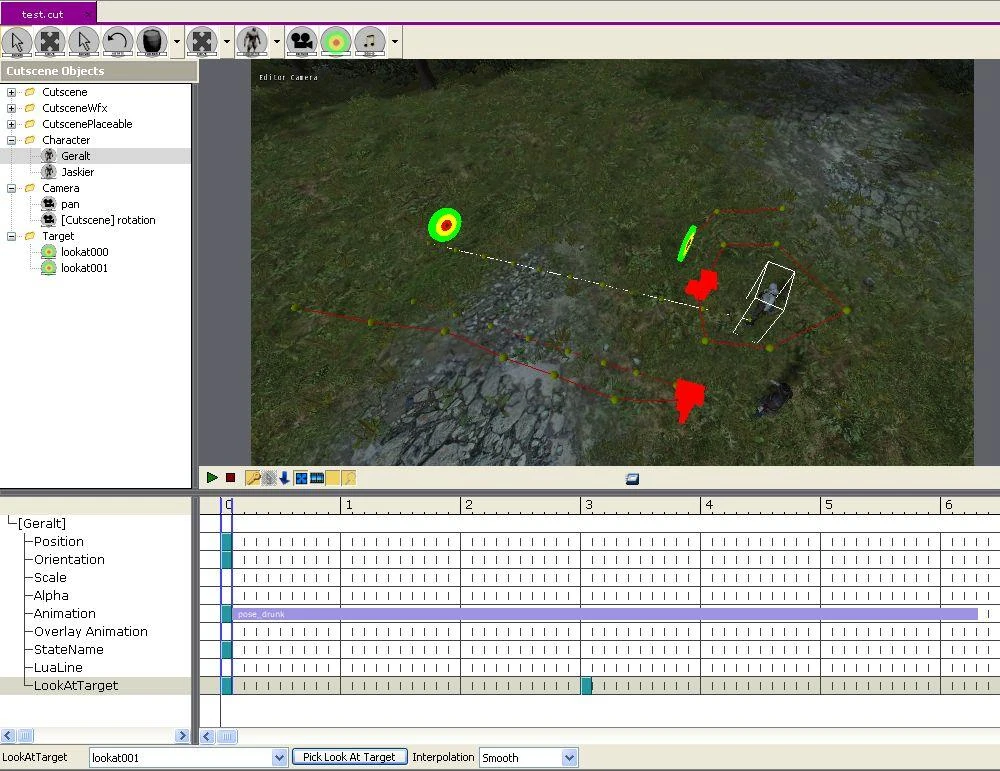The height and width of the screenshot is (771, 1000).
Task: Select the StateName keyframe at time 0
Action: coord(226,650)
